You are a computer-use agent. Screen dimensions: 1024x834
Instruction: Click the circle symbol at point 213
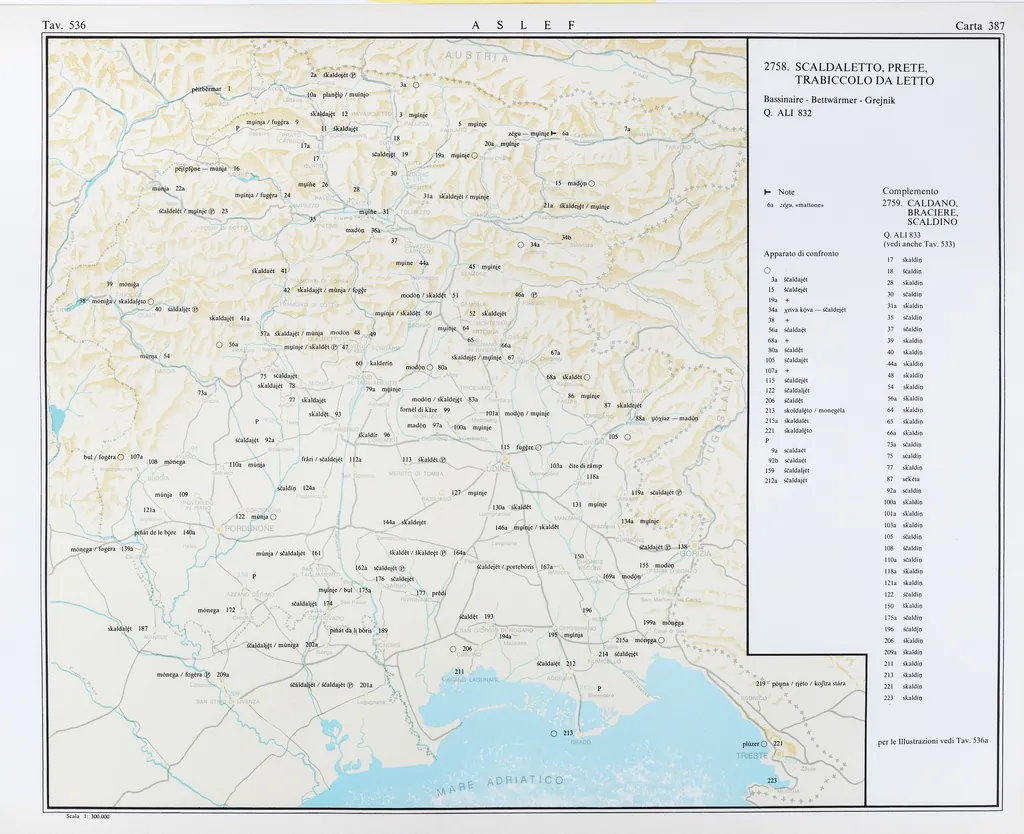coord(554,733)
